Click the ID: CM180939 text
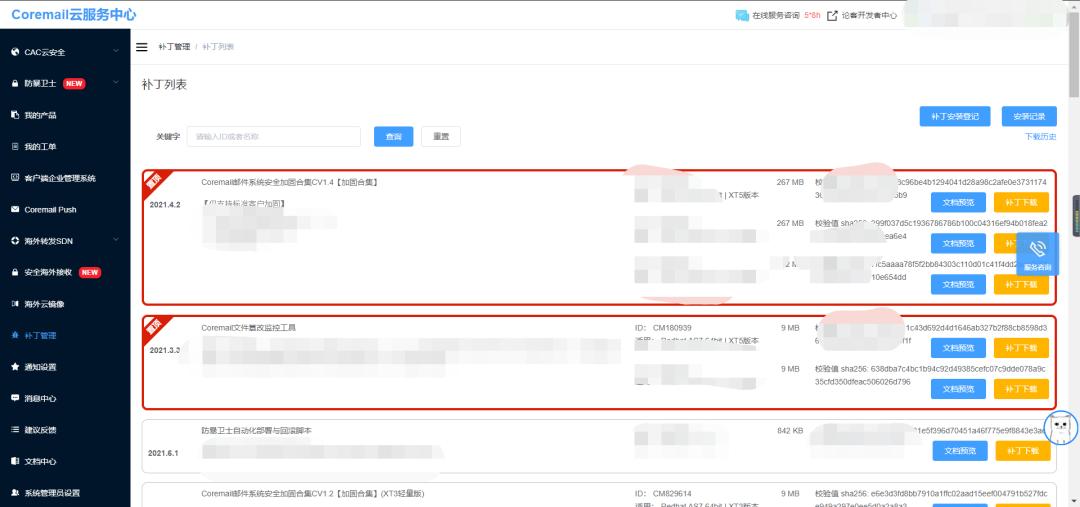Image resolution: width=1080 pixels, height=507 pixels. click(x=663, y=328)
